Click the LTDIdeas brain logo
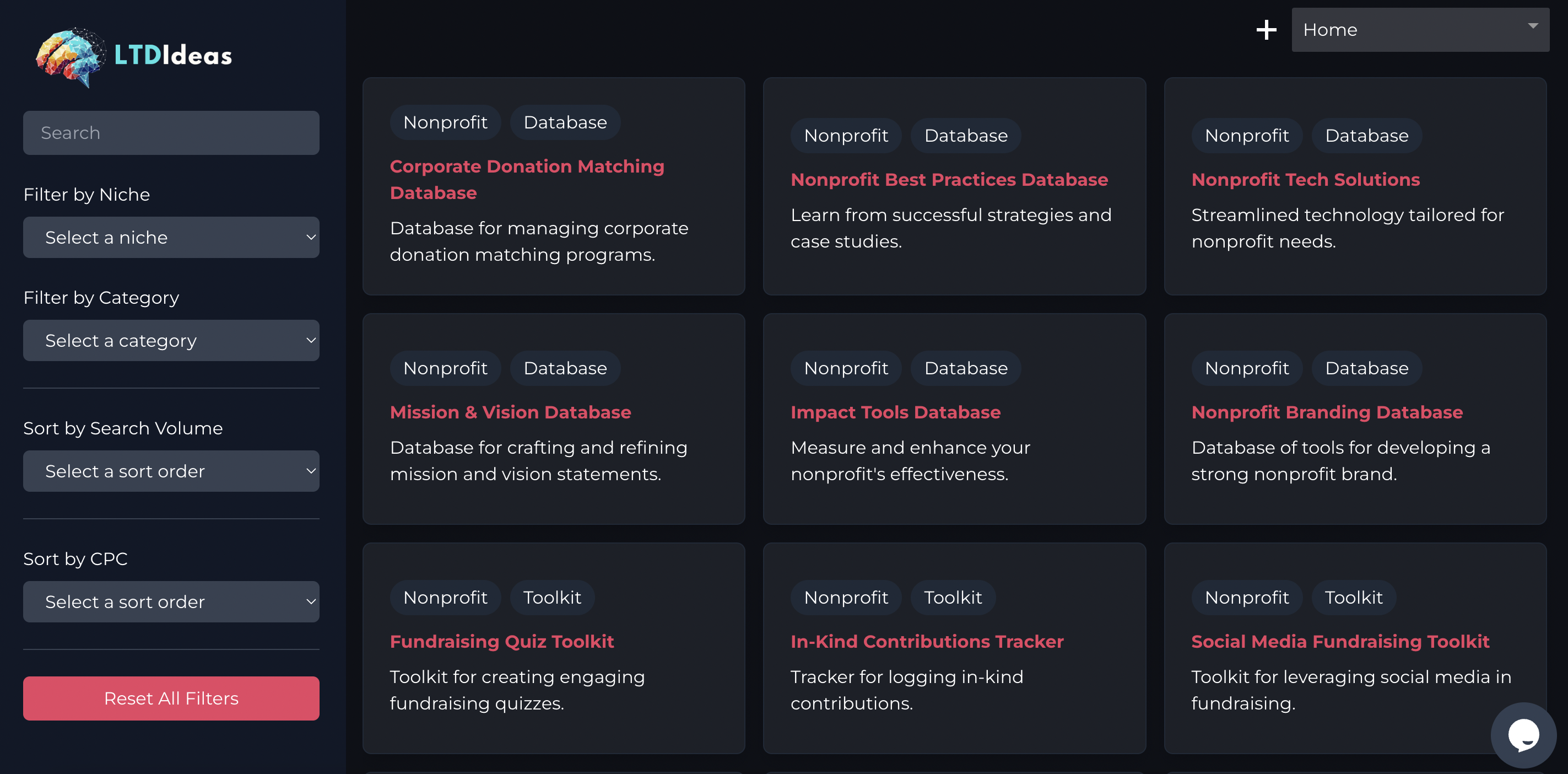This screenshot has height=774, width=1568. coord(70,57)
